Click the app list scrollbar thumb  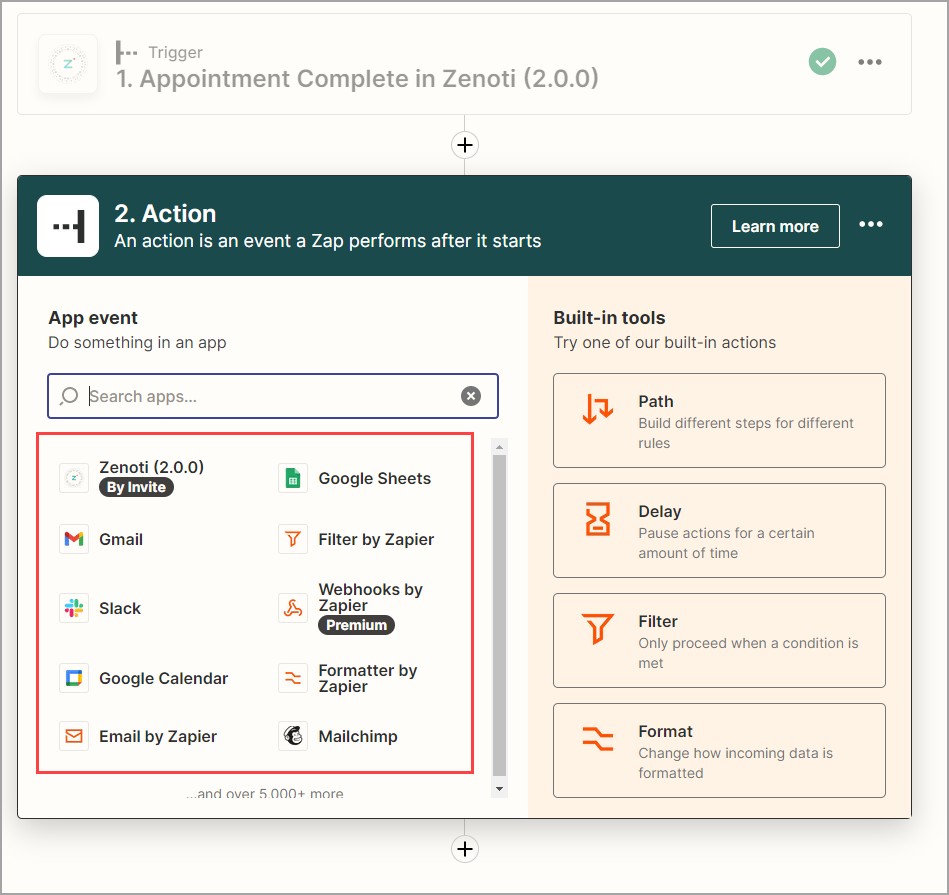tap(499, 615)
